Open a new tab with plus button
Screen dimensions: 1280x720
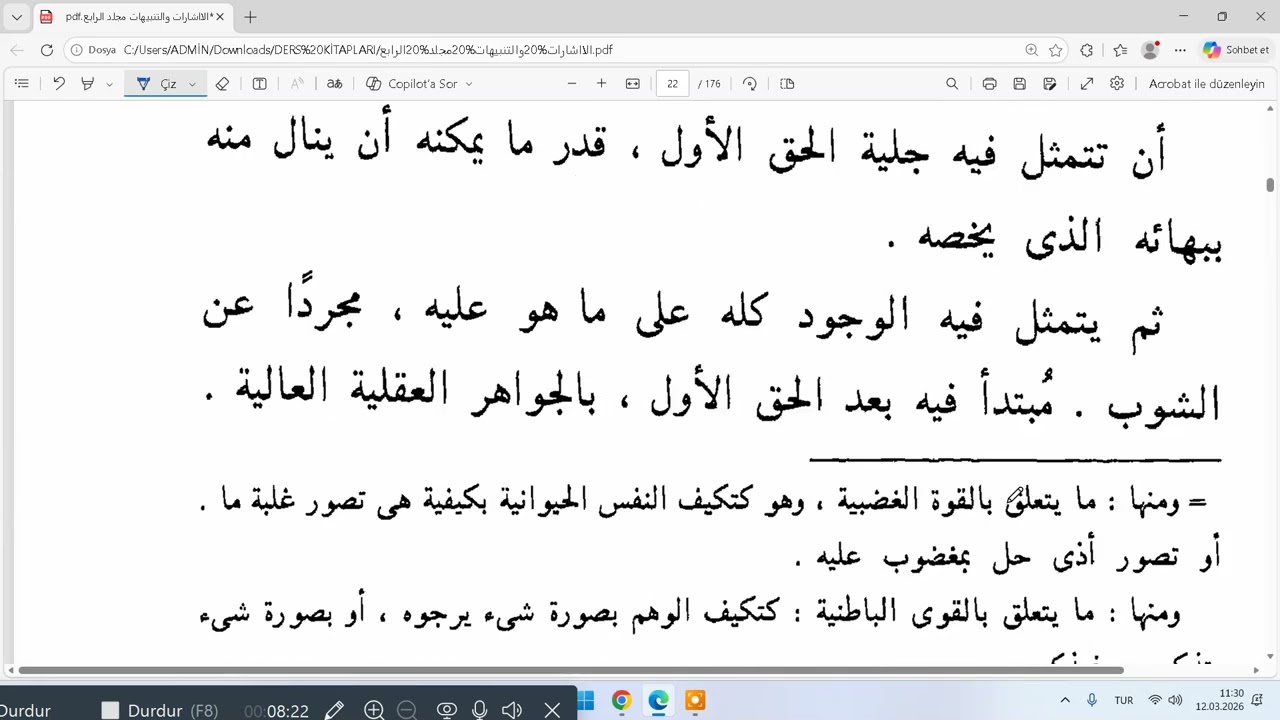[x=250, y=17]
